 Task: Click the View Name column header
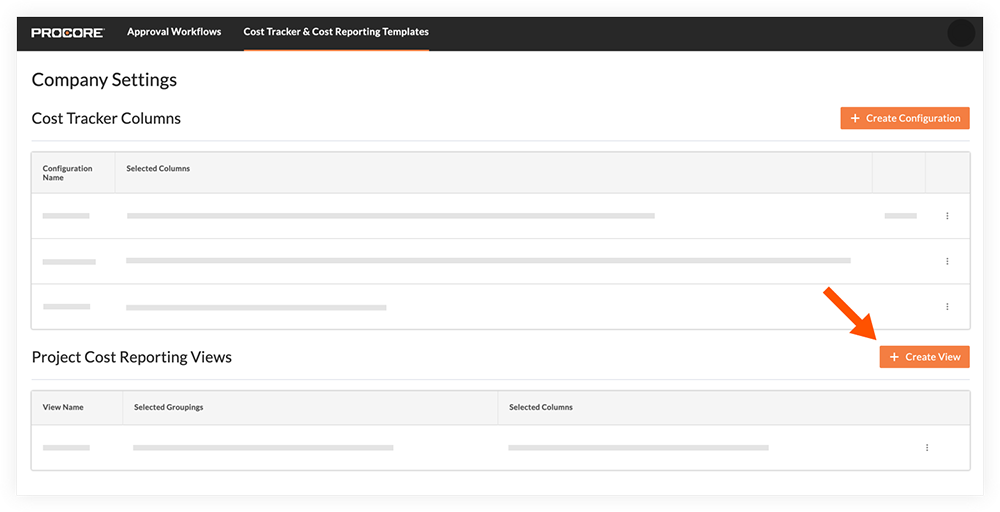pyautogui.click(x=63, y=407)
